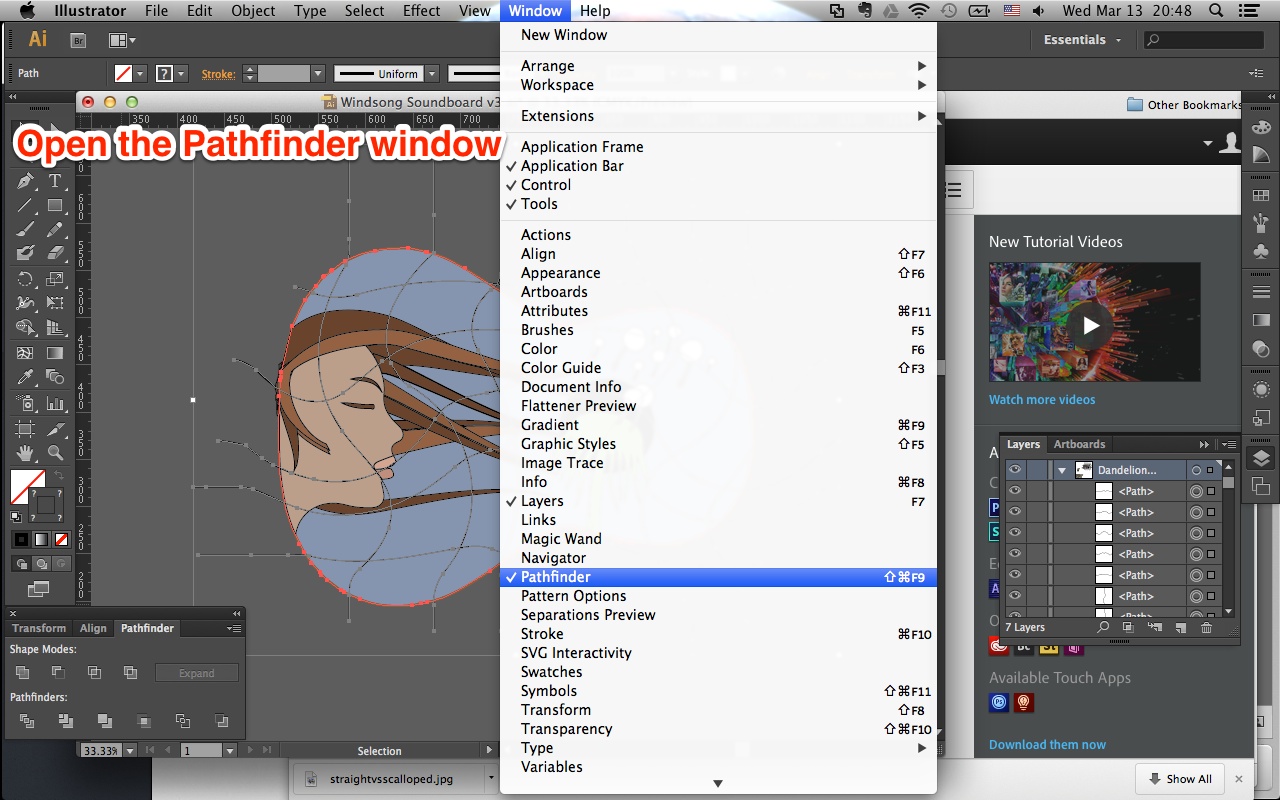Hide the Dandelion layer eye icon
Image resolution: width=1280 pixels, height=800 pixels.
(1015, 470)
